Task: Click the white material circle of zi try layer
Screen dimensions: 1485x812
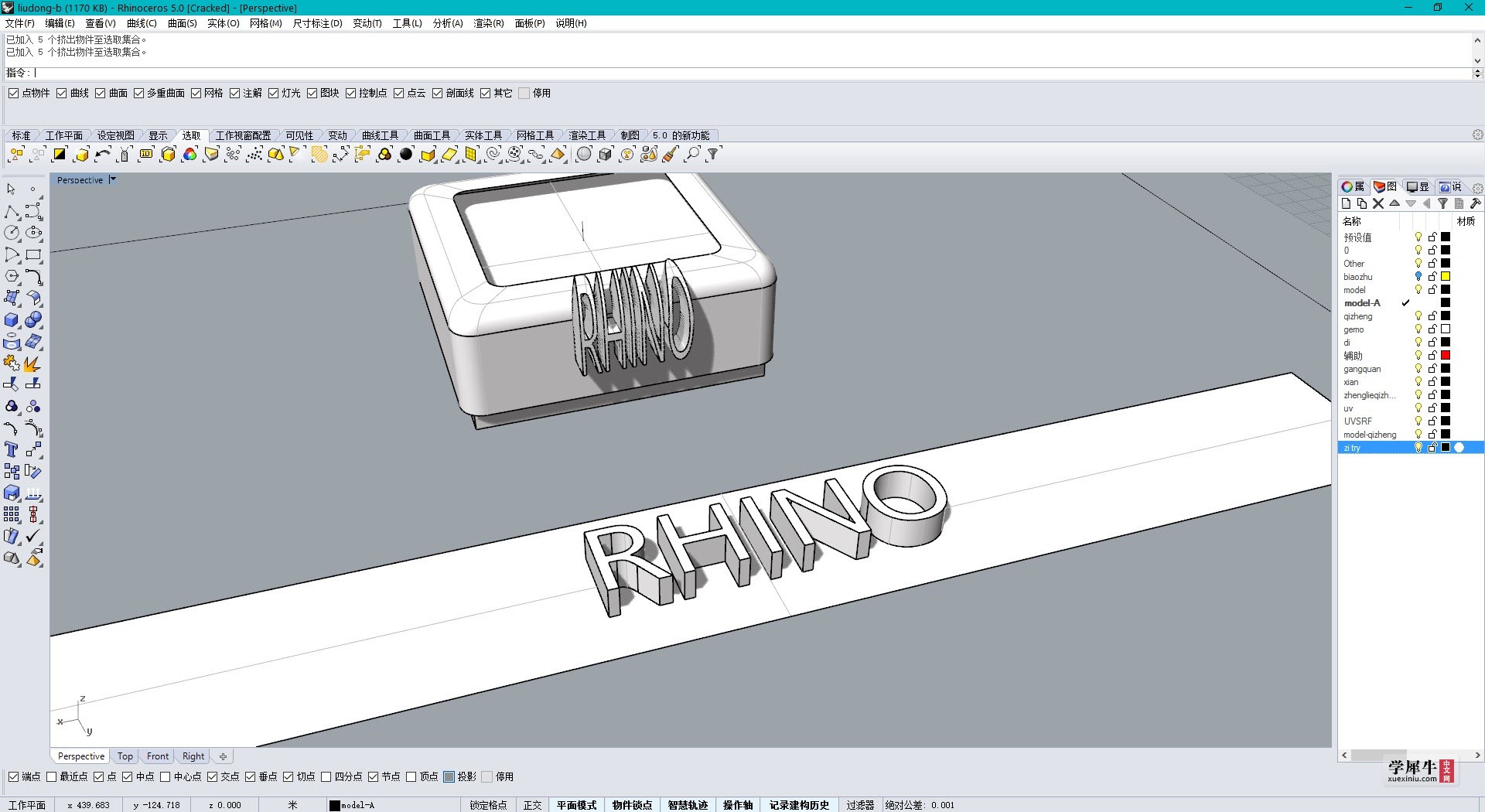Action: click(x=1459, y=447)
